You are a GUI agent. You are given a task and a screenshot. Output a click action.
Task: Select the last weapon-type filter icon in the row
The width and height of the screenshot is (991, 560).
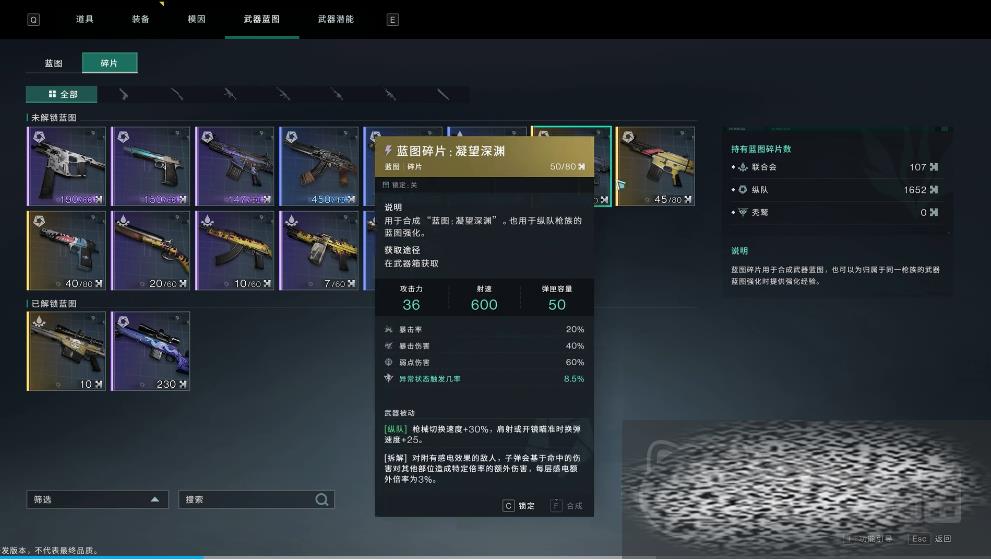[443, 95]
